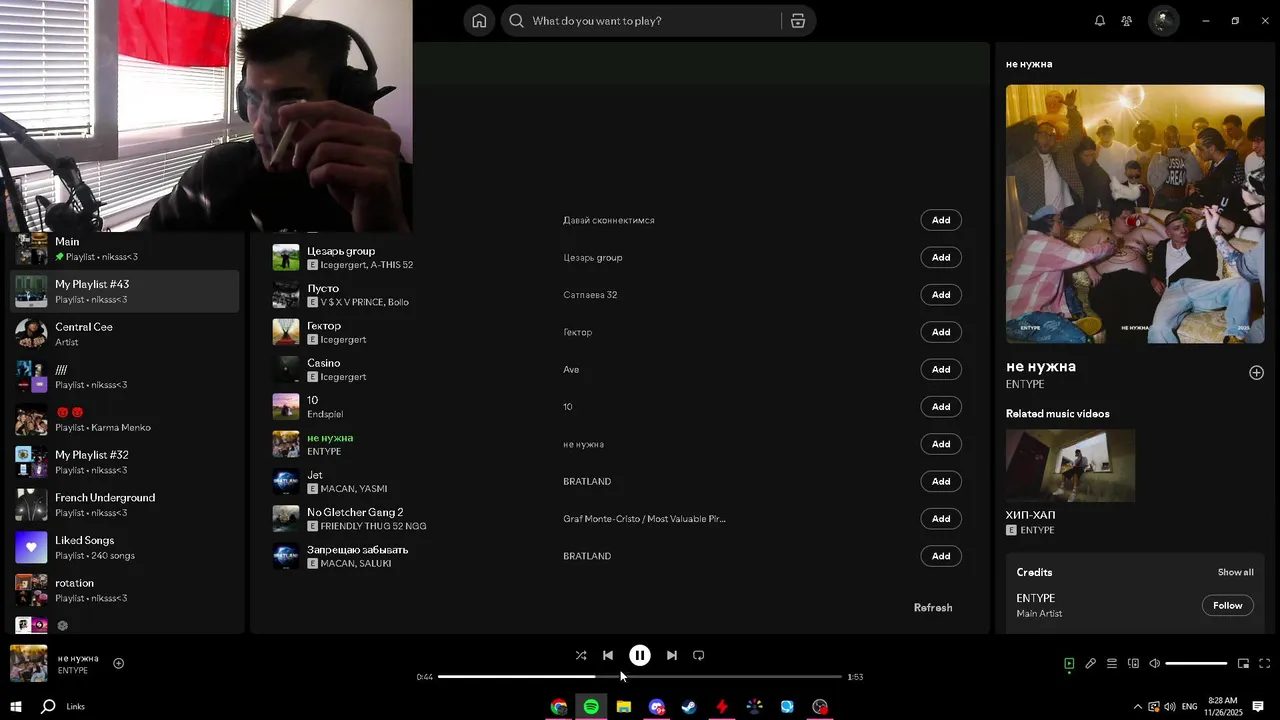Open the Chrome taskbar icon
This screenshot has height=720, width=1280.
click(x=559, y=707)
